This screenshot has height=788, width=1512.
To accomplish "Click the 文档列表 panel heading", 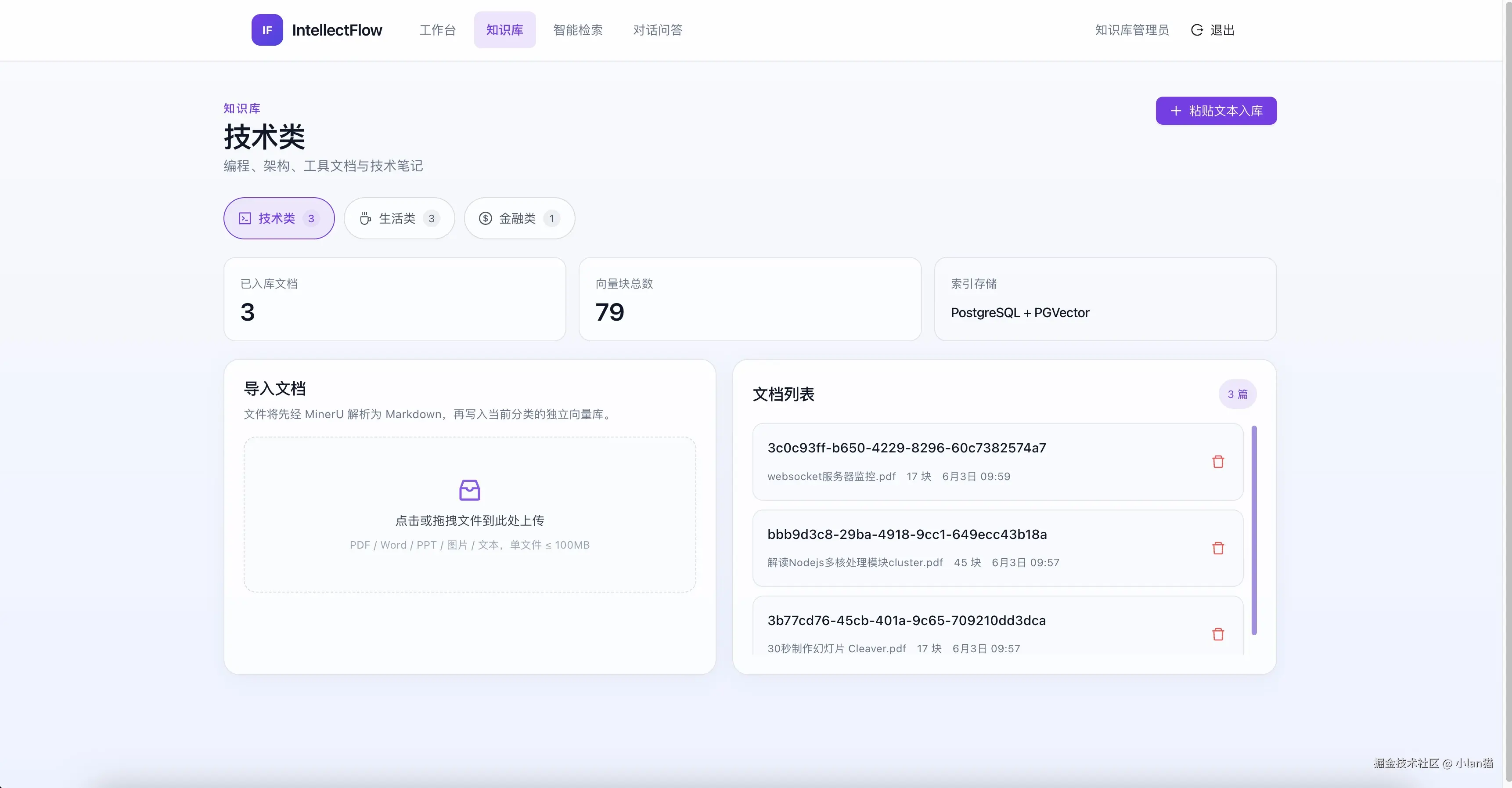I will pyautogui.click(x=783, y=394).
